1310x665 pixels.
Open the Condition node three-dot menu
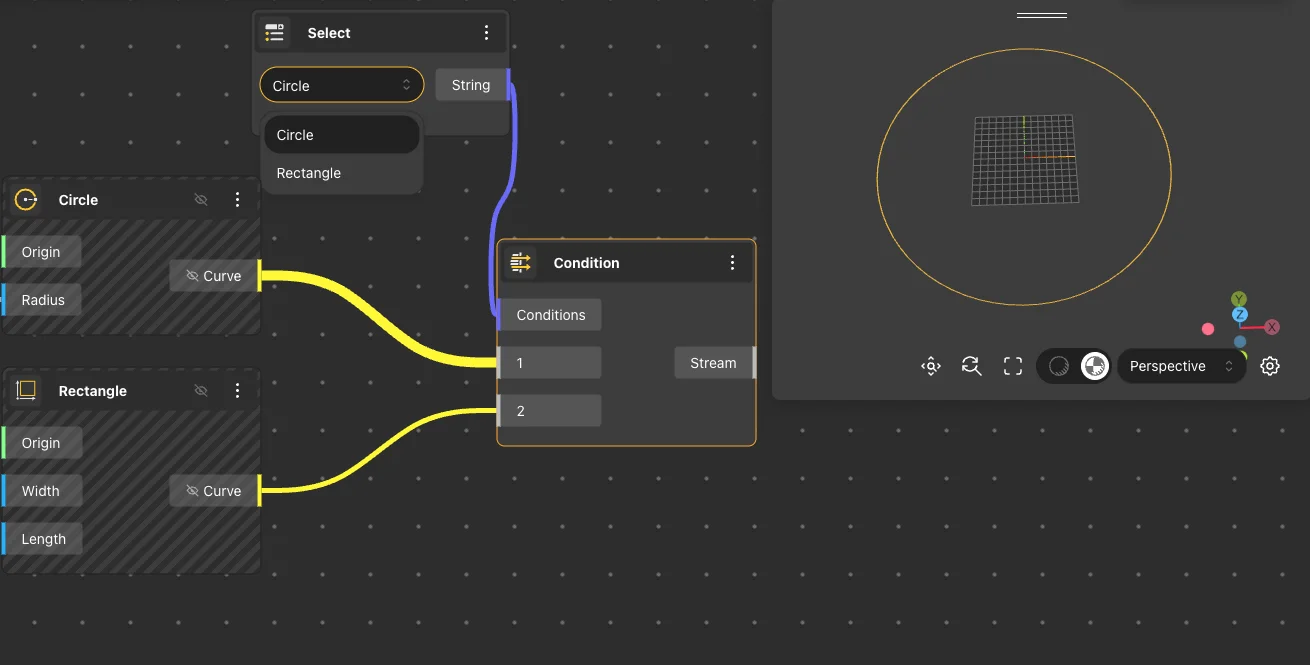(732, 263)
